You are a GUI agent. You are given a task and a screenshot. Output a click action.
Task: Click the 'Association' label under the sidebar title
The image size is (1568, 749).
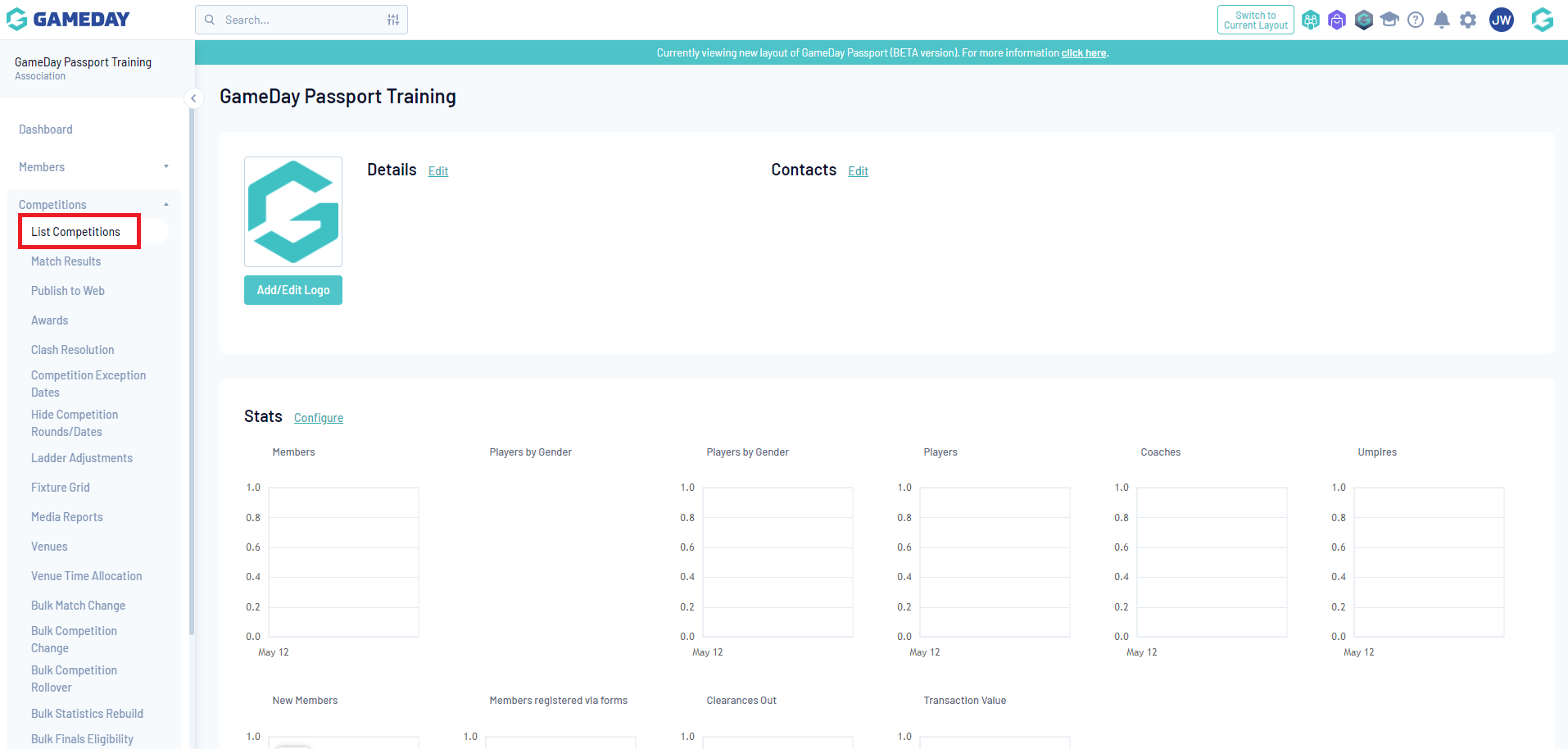40,76
